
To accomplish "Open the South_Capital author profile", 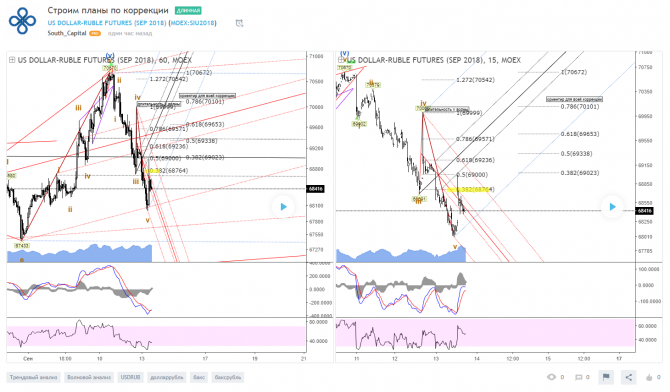I will pyautogui.click(x=67, y=33).
